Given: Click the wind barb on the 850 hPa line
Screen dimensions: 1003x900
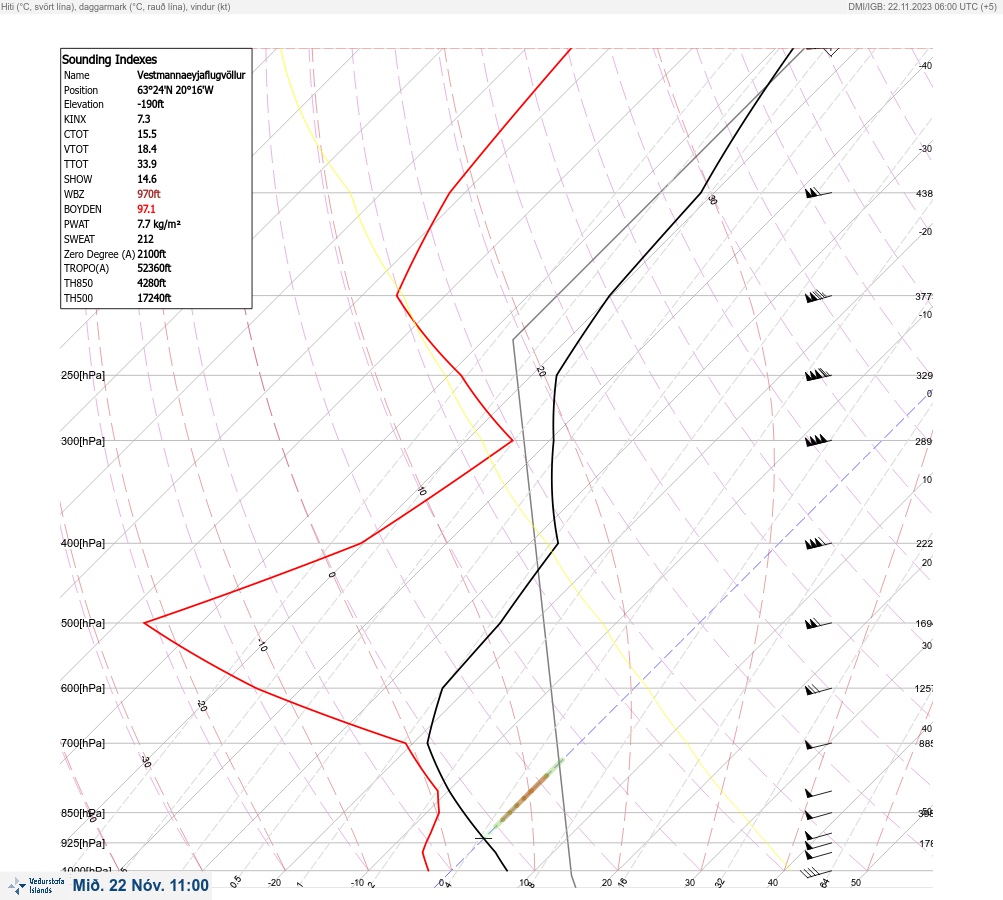Looking at the screenshot, I should tap(818, 815).
